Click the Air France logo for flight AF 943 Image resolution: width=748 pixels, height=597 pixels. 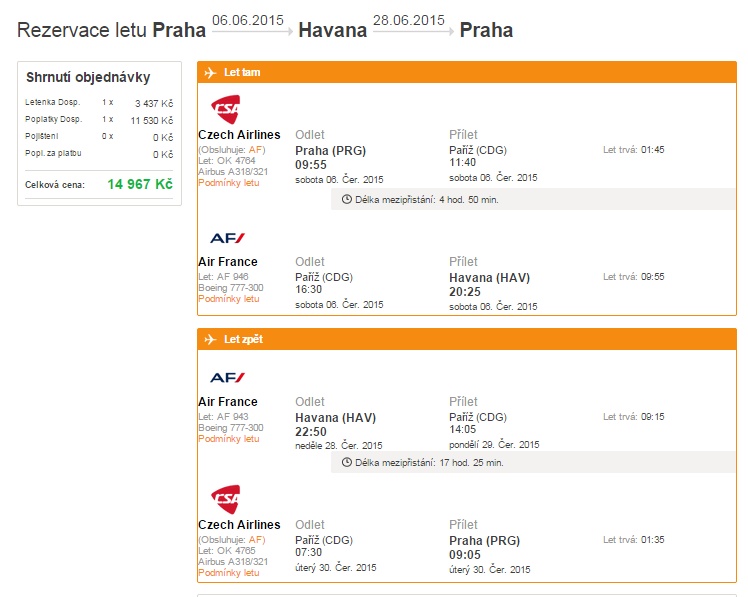227,377
